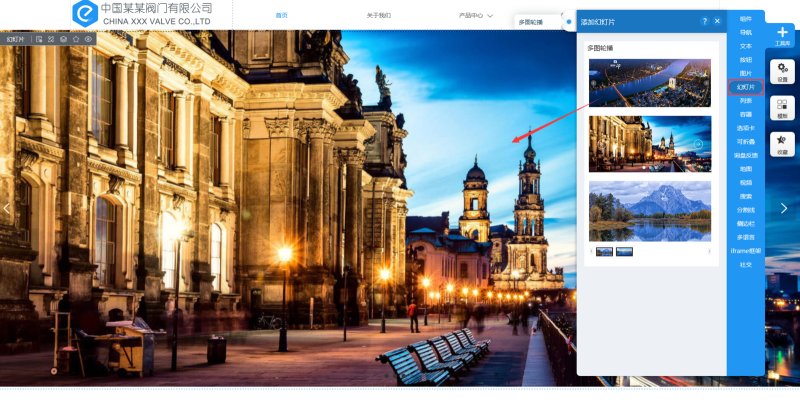Open the 模板 templates panel
The image size is (800, 408).
(x=782, y=107)
